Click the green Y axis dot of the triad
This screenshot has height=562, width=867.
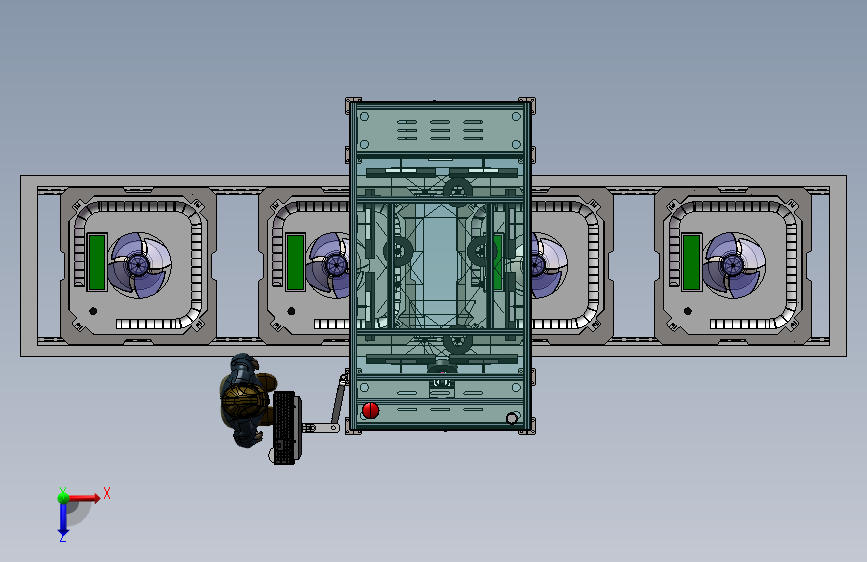pos(64,497)
